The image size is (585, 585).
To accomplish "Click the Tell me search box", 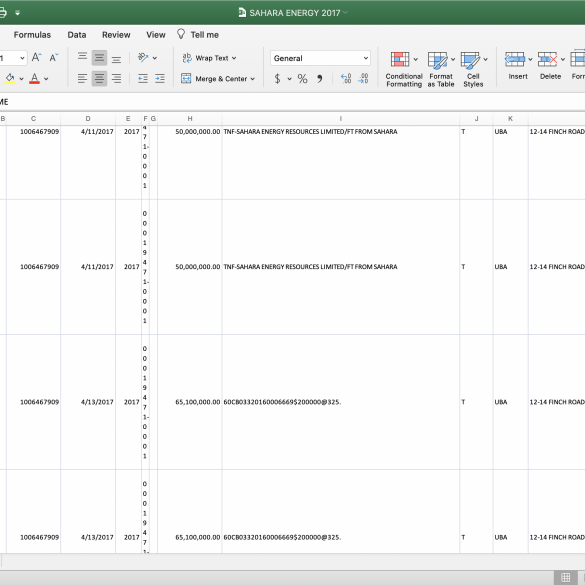I will [x=204, y=35].
